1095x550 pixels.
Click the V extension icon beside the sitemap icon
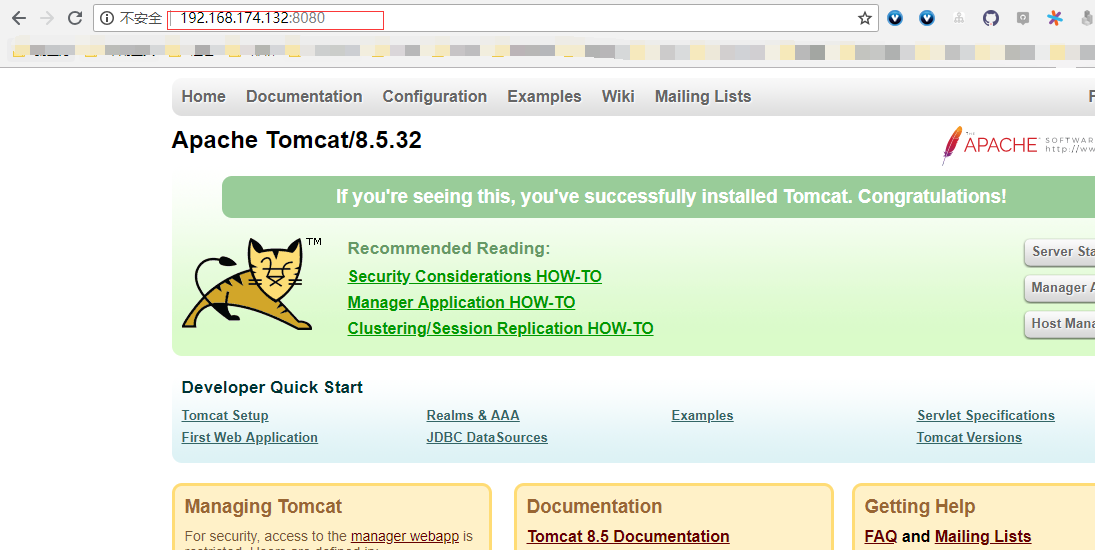coord(927,18)
